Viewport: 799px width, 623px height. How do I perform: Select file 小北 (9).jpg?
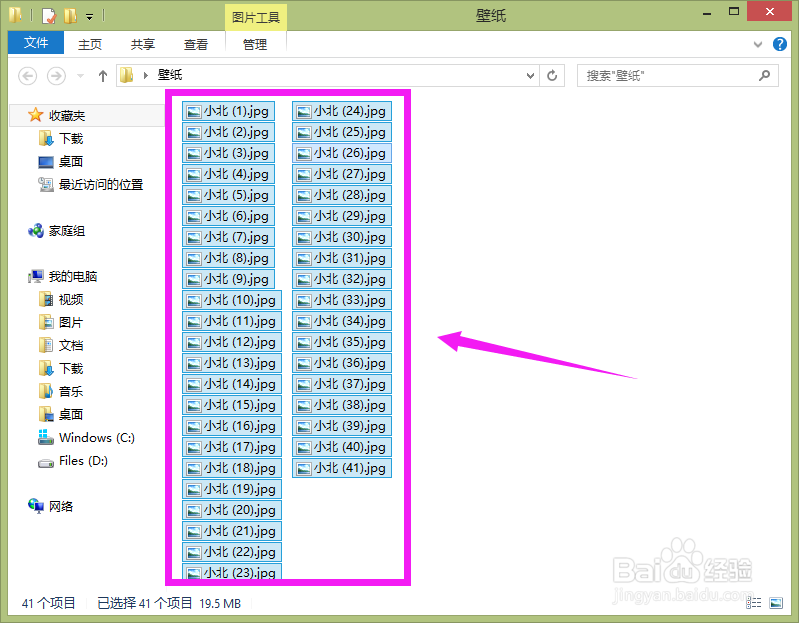point(228,279)
